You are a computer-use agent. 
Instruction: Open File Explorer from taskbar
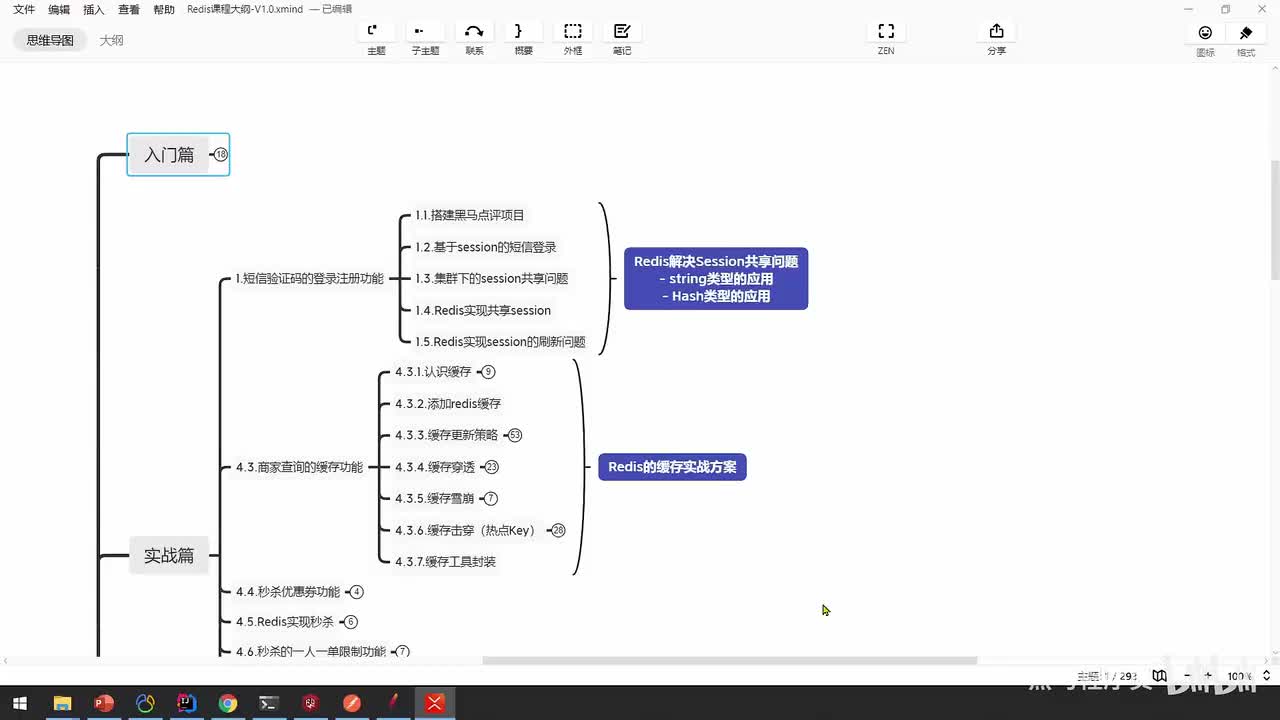(62, 703)
